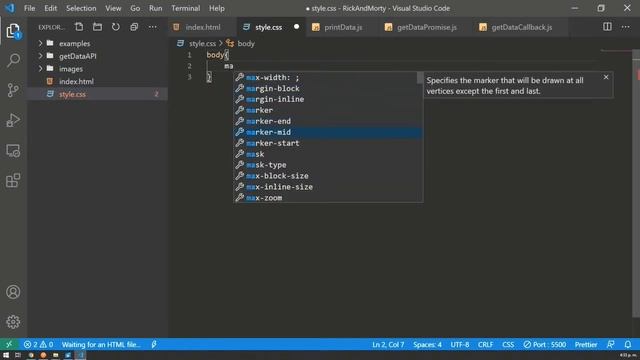
Task: Open the View menu
Action: click(x=113, y=8)
